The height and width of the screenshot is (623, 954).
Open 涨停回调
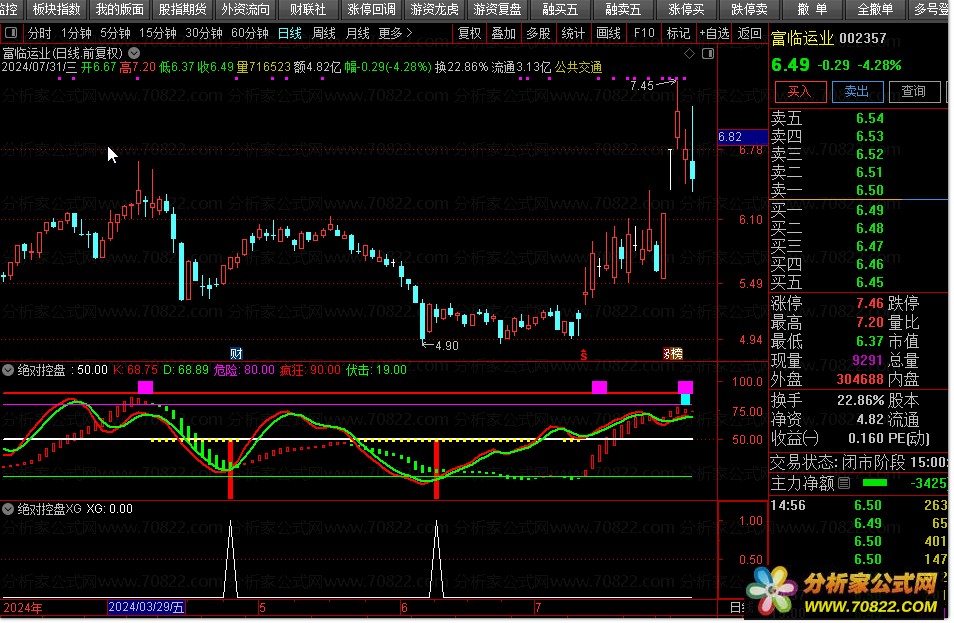point(371,9)
